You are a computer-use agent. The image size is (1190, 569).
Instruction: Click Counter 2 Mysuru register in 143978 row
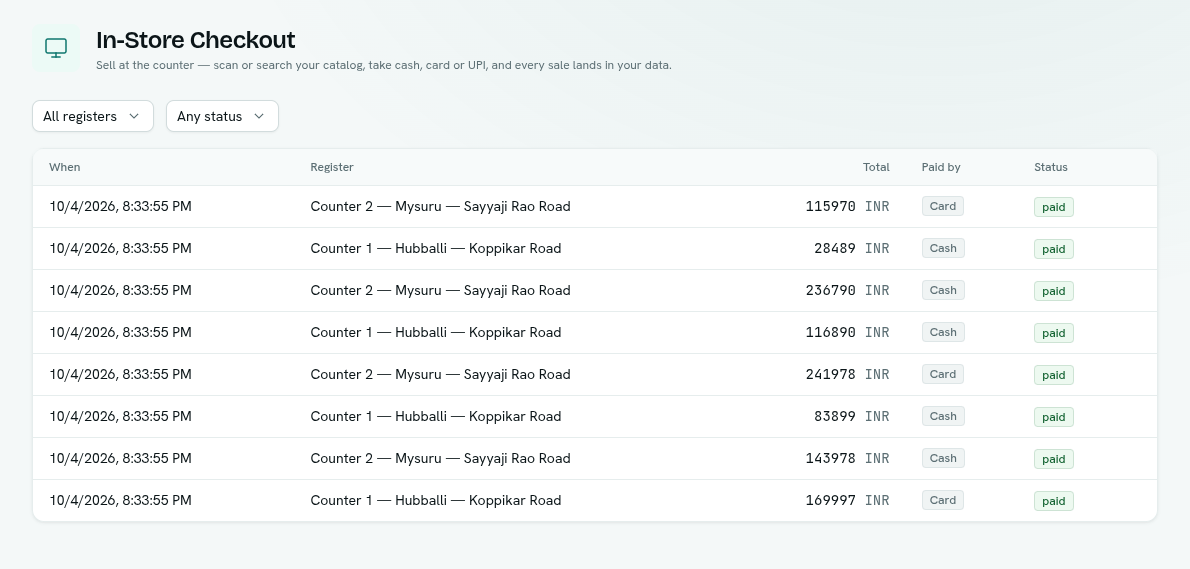point(440,458)
